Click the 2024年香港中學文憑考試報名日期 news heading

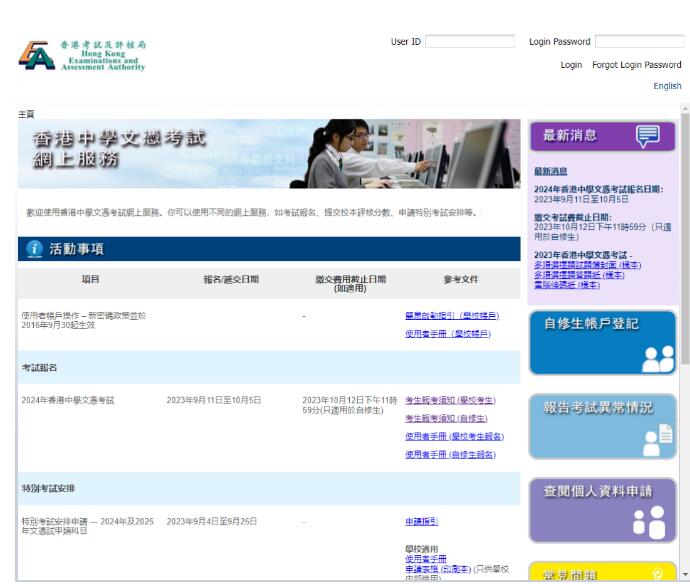tap(598, 189)
